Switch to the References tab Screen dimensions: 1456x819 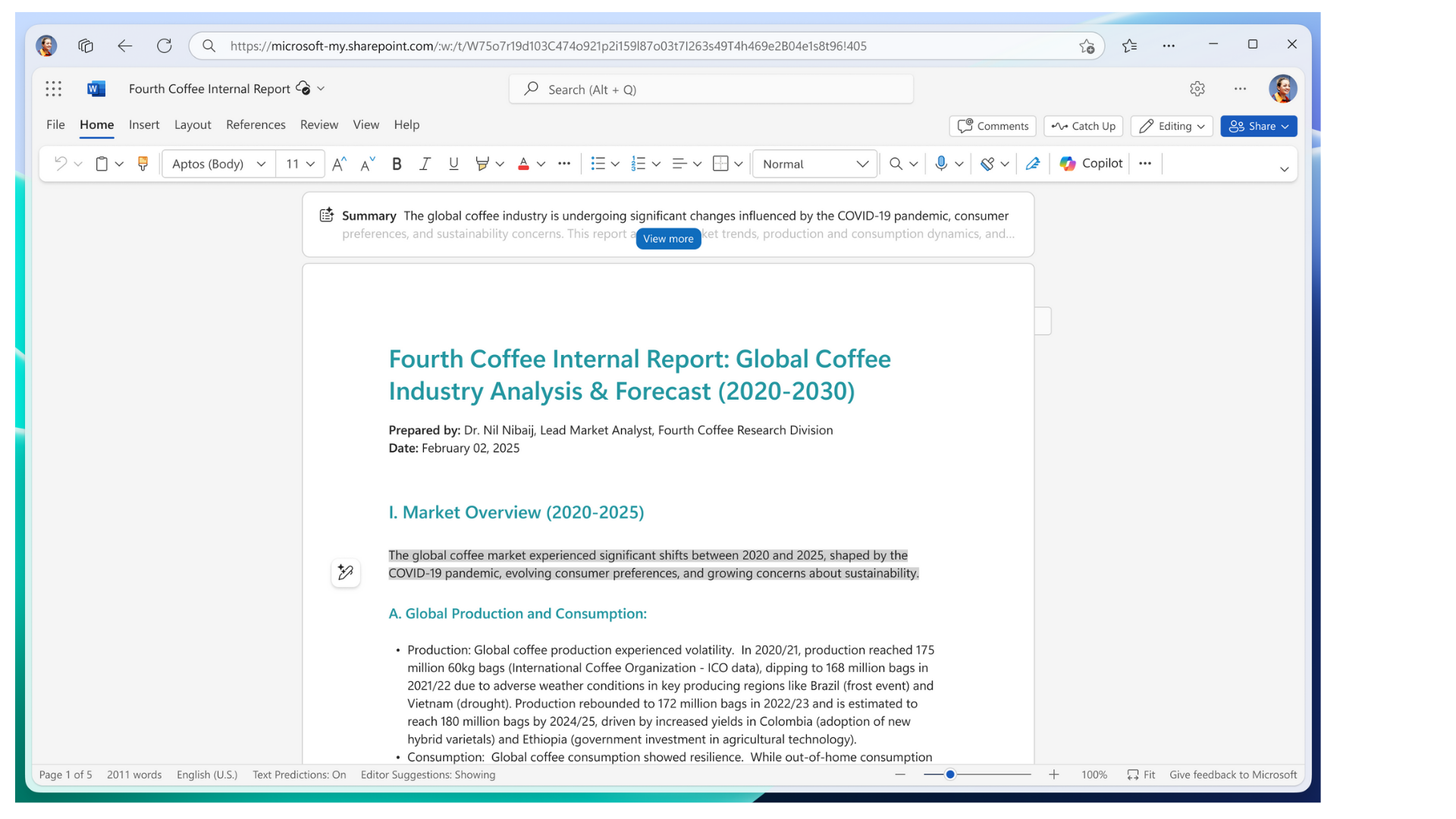256,125
